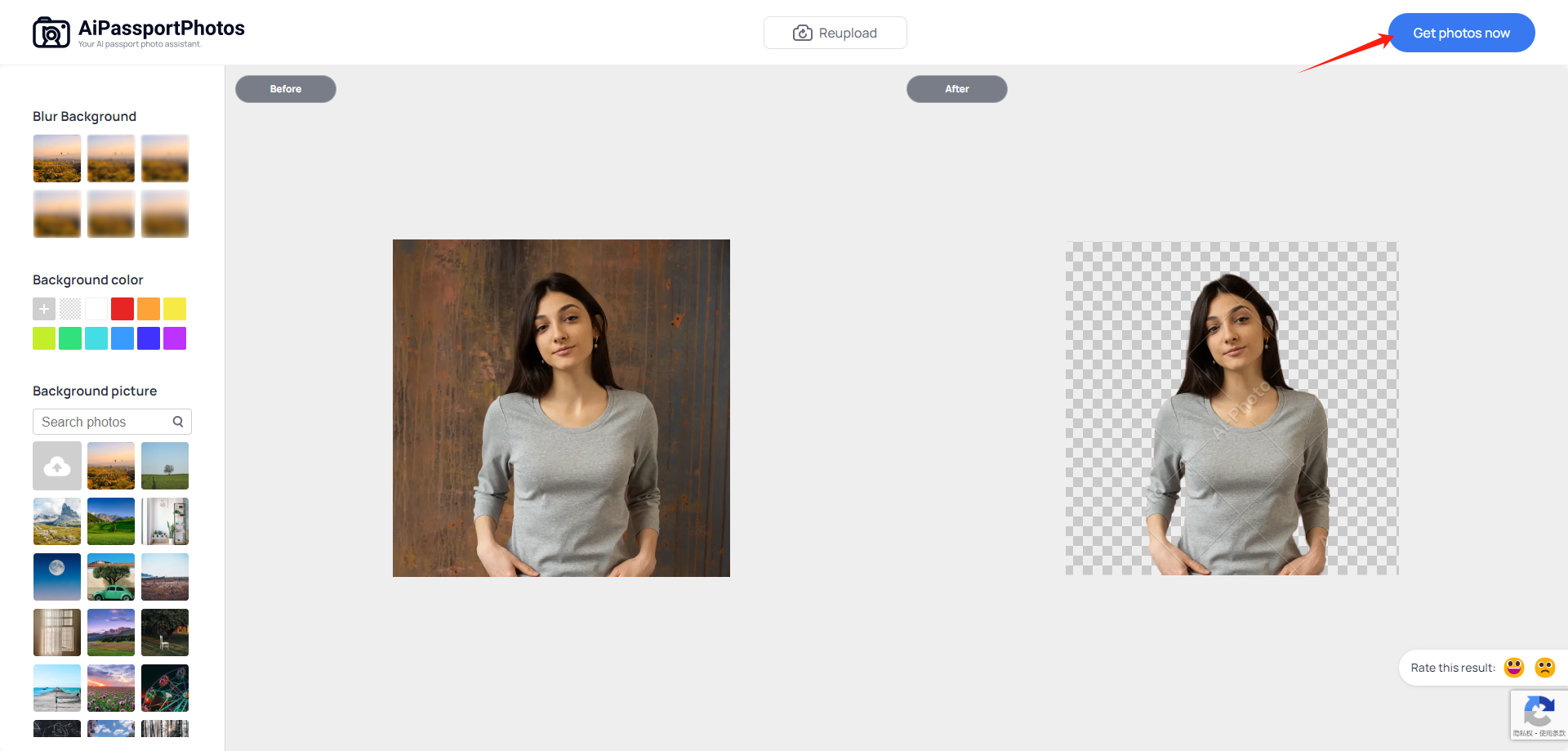Screen dimensions: 1568x751
Task: Click the Get photos now button
Action: tap(1461, 33)
